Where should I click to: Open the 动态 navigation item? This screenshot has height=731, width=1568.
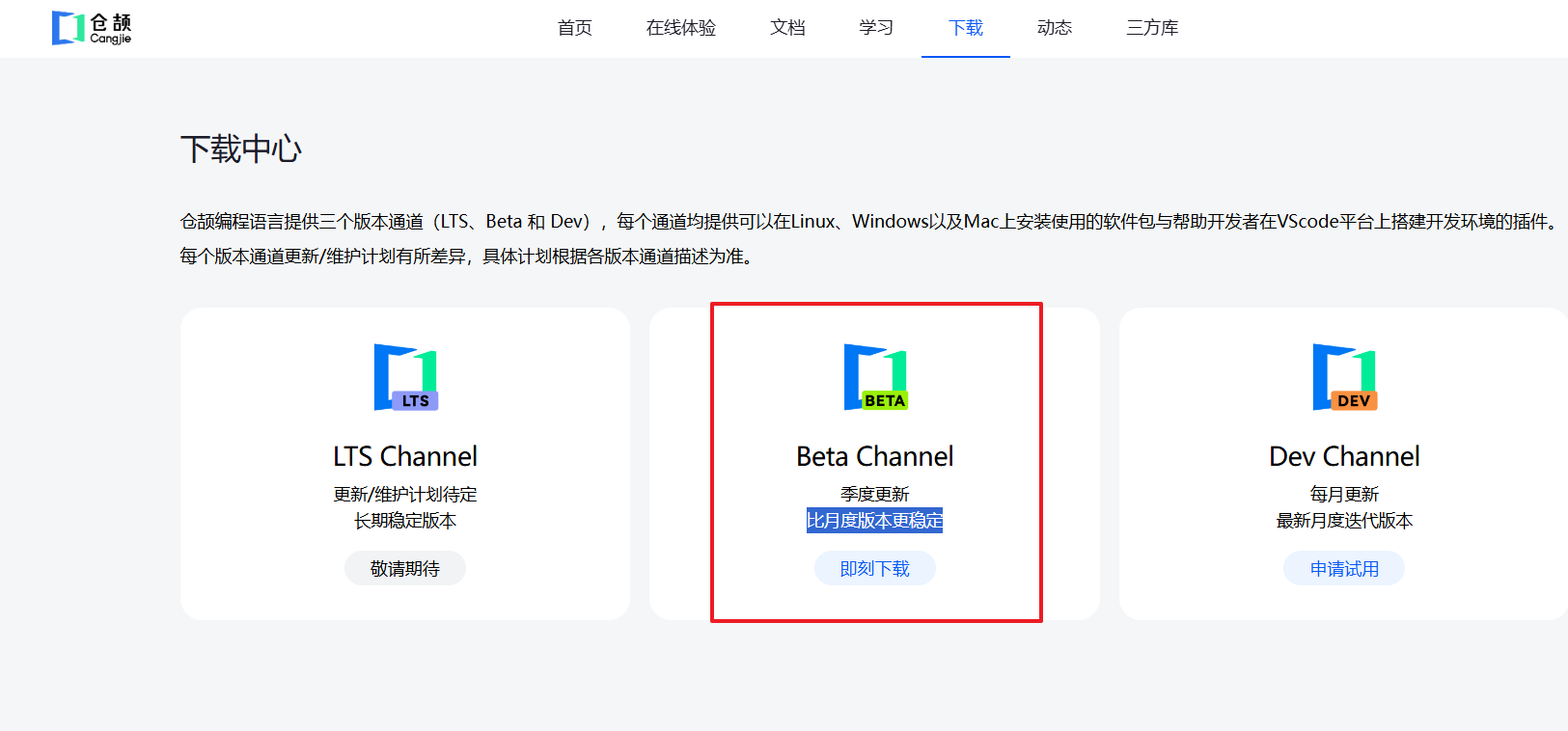(1055, 28)
